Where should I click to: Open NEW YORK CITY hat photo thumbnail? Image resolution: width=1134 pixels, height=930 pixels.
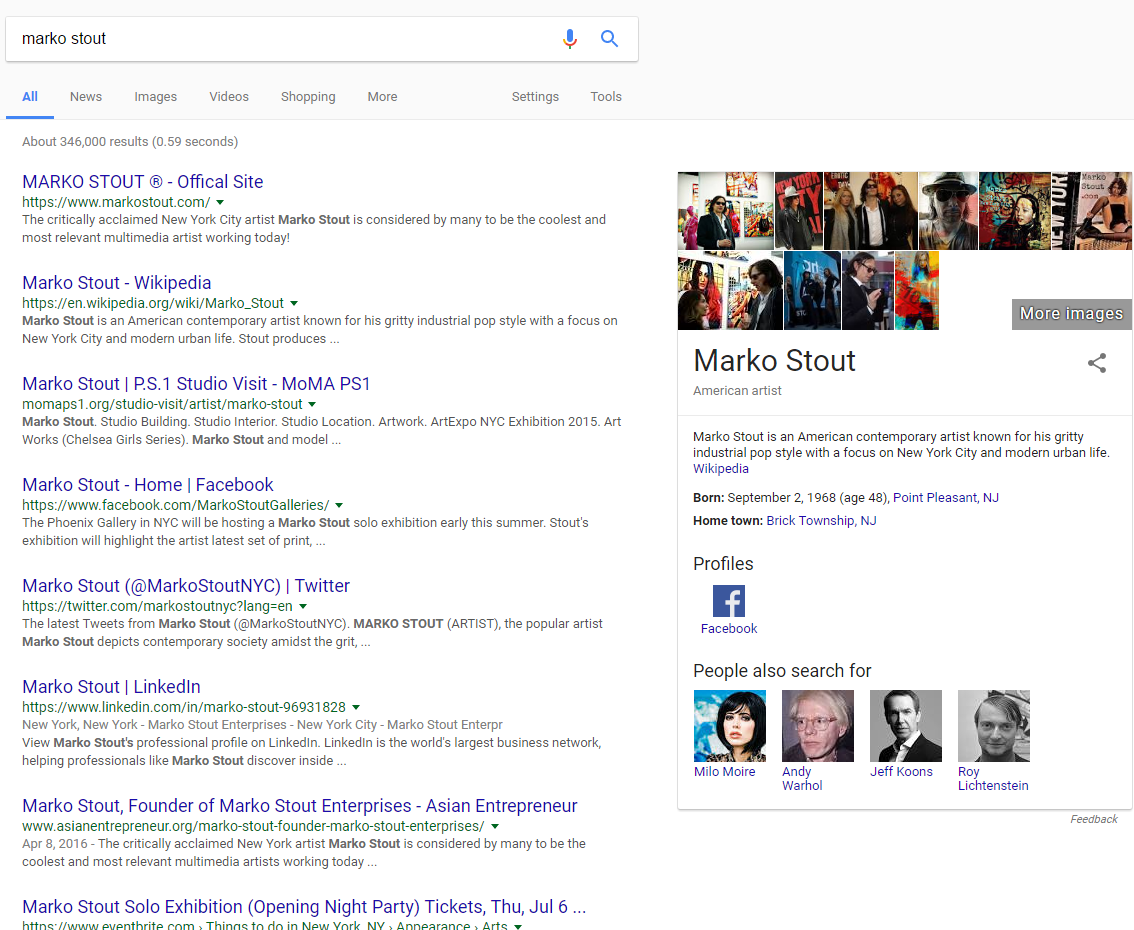(798, 211)
